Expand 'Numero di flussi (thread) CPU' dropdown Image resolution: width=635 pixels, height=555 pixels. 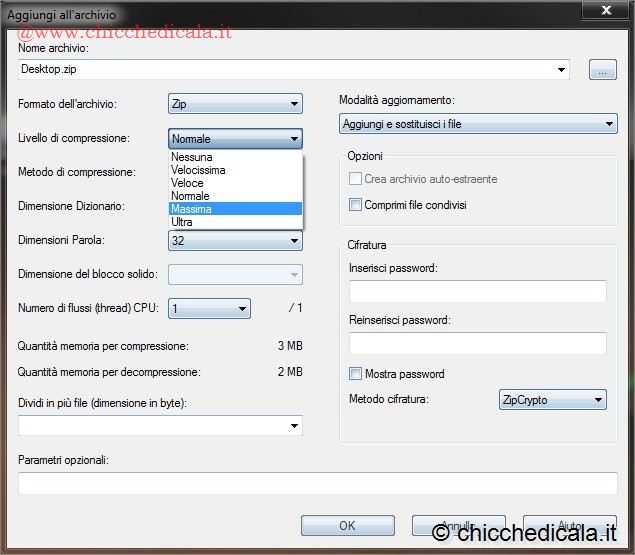209,309
